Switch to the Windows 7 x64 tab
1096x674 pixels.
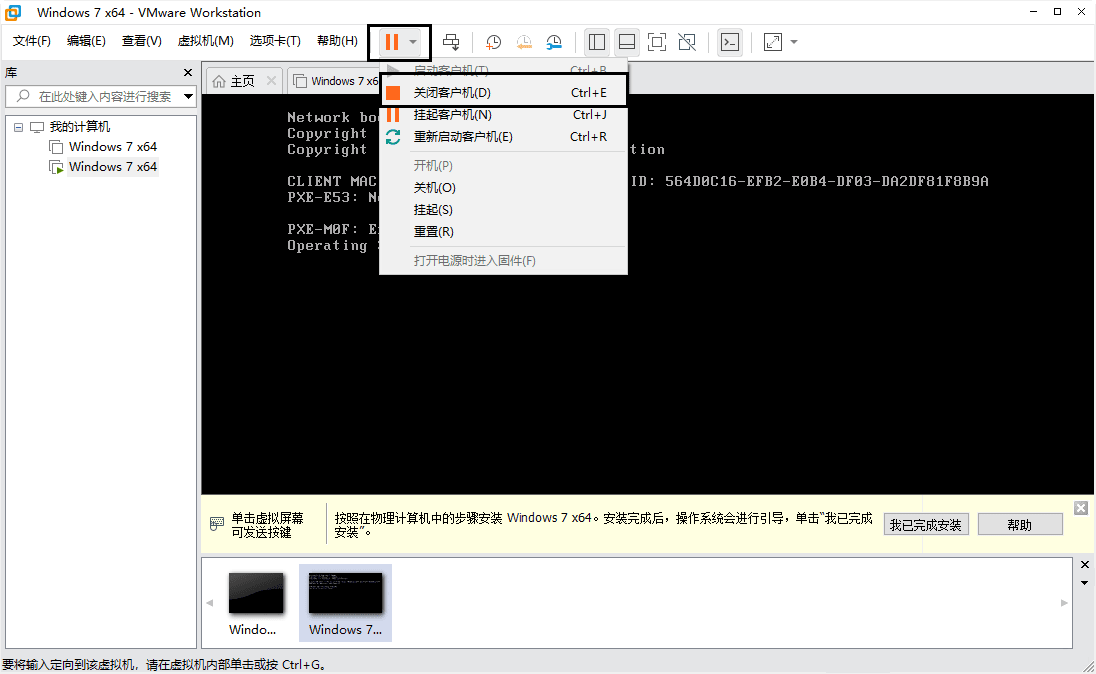tap(337, 81)
